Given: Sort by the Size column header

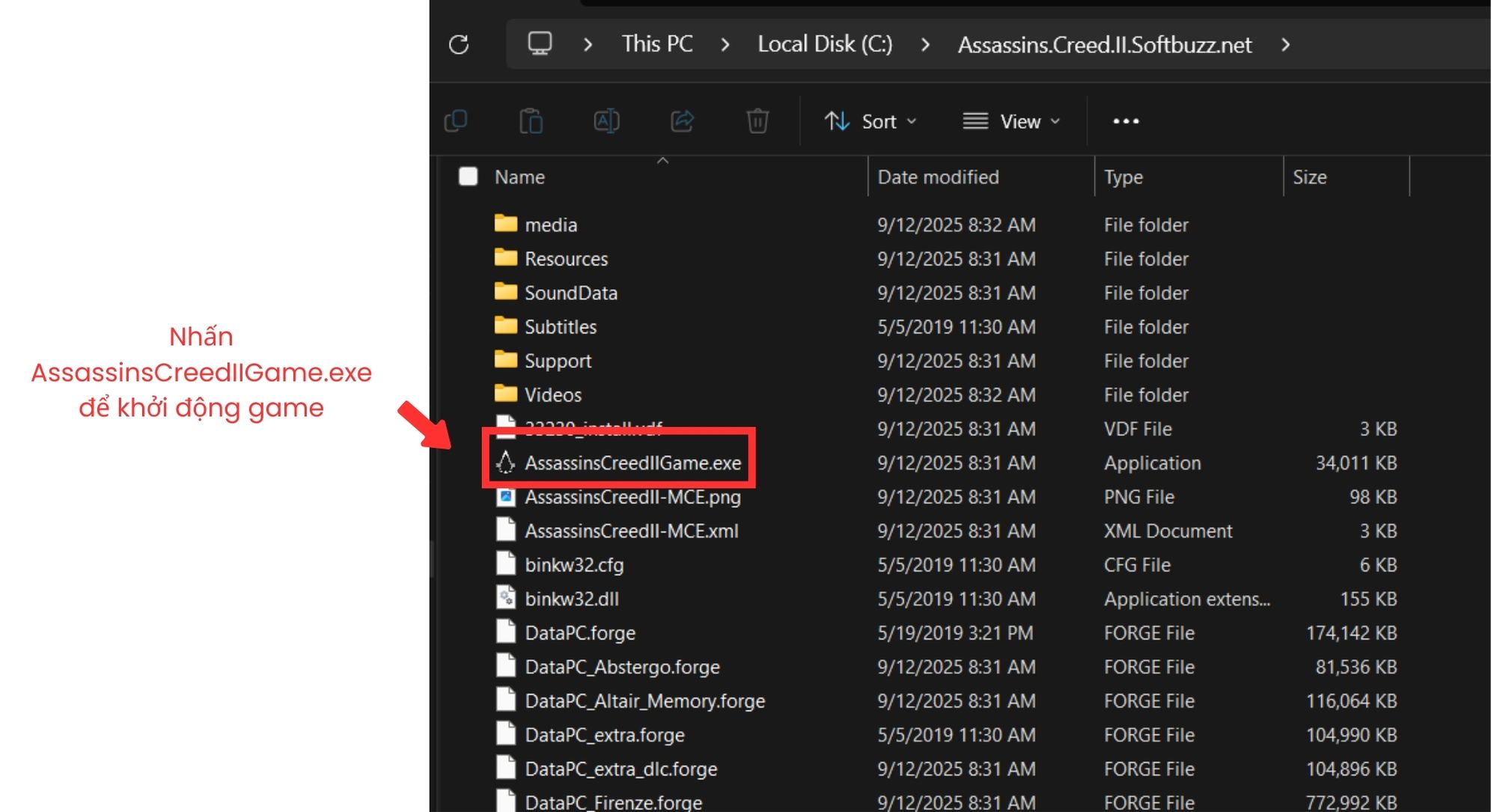Looking at the screenshot, I should click(x=1310, y=177).
